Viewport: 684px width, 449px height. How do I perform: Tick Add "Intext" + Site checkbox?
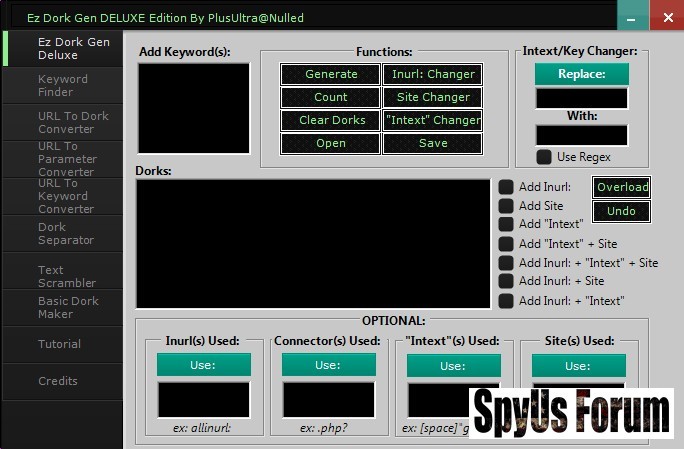(x=507, y=244)
